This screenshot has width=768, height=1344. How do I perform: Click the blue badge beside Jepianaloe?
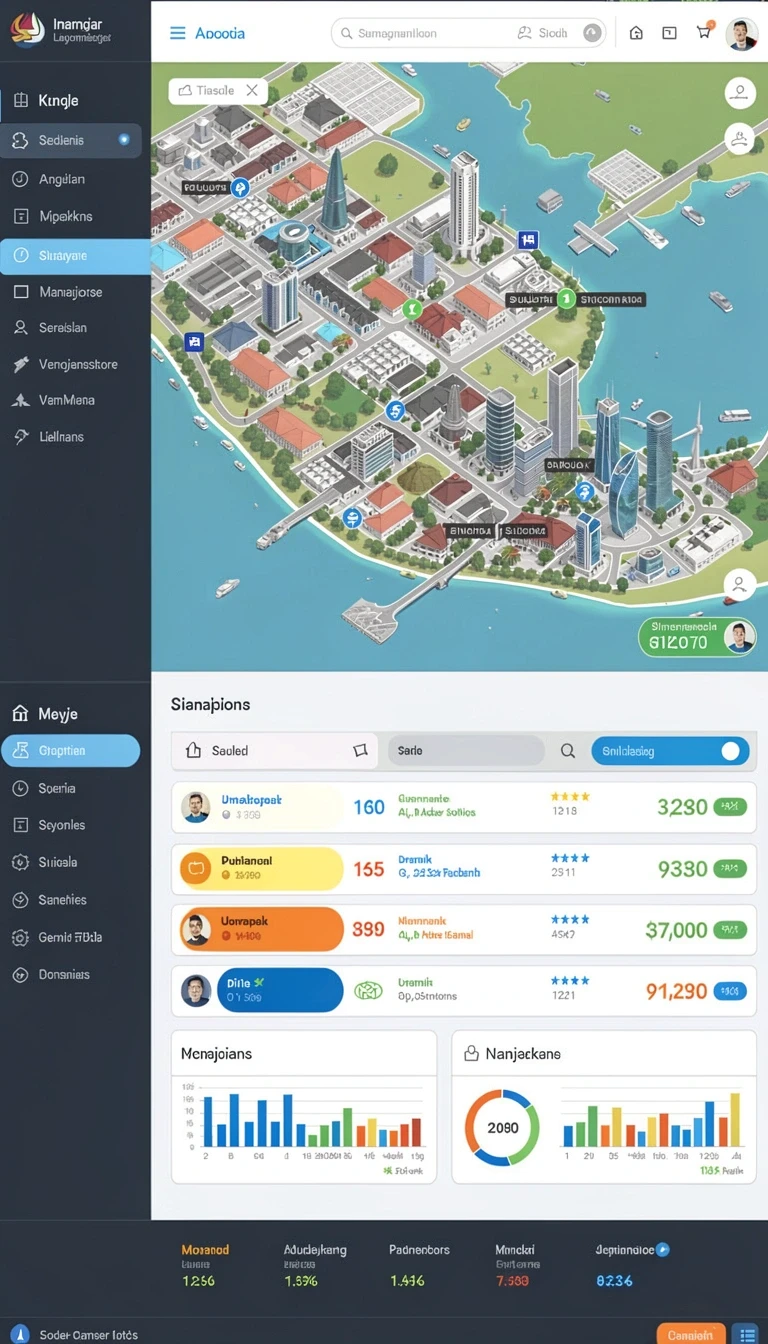(x=662, y=1250)
